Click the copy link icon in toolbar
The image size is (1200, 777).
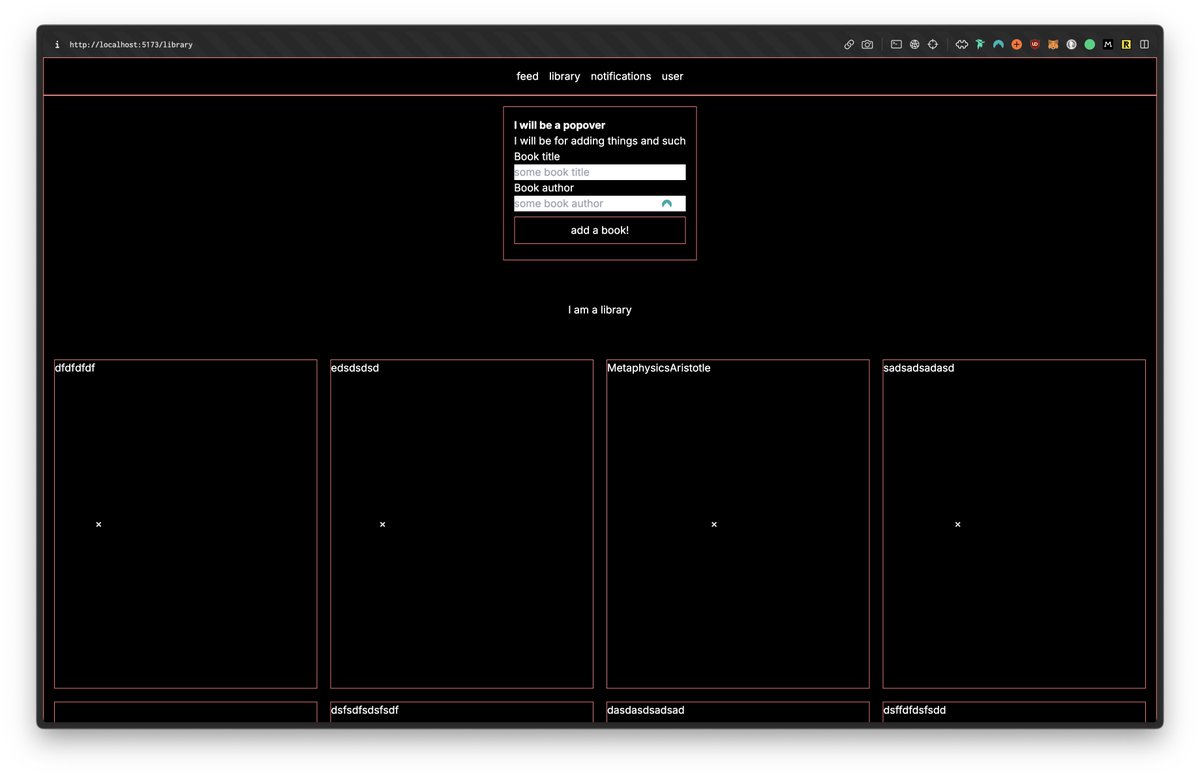[x=849, y=44]
